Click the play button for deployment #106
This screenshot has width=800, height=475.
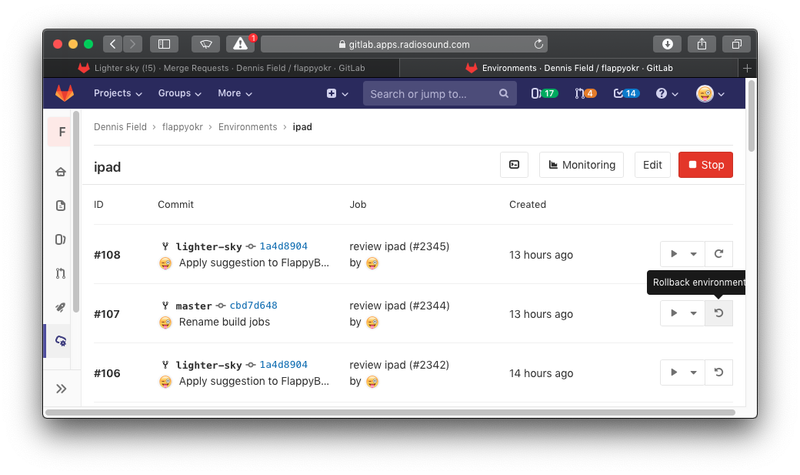point(674,373)
